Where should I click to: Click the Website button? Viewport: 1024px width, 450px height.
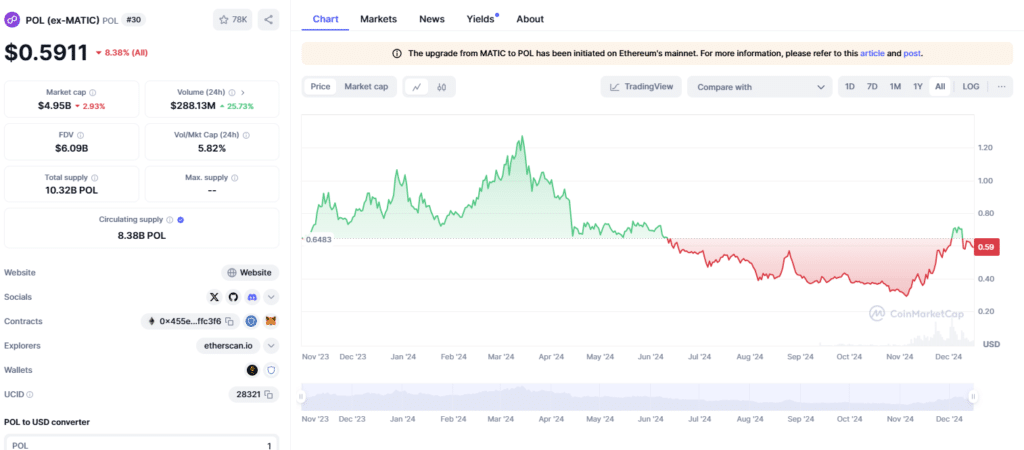(x=250, y=273)
